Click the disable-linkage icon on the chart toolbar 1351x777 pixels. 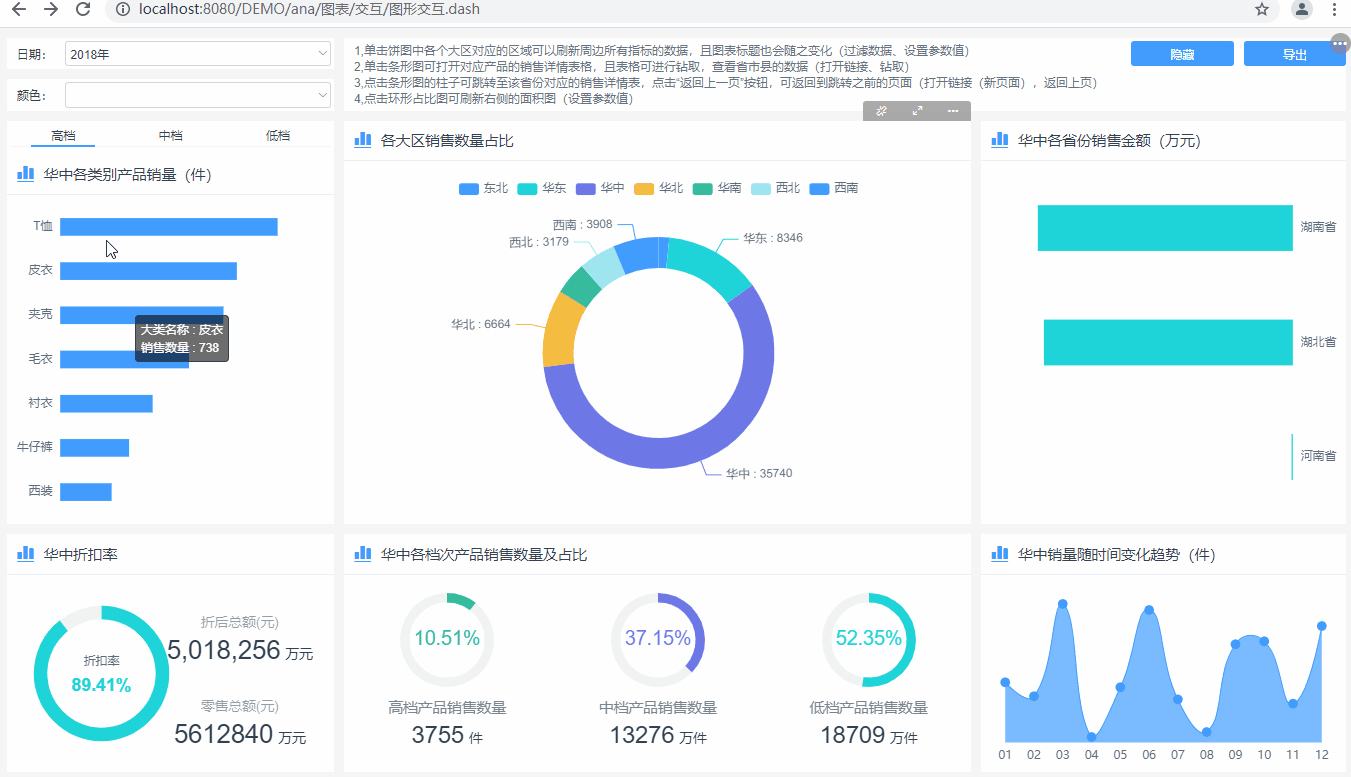(881, 111)
